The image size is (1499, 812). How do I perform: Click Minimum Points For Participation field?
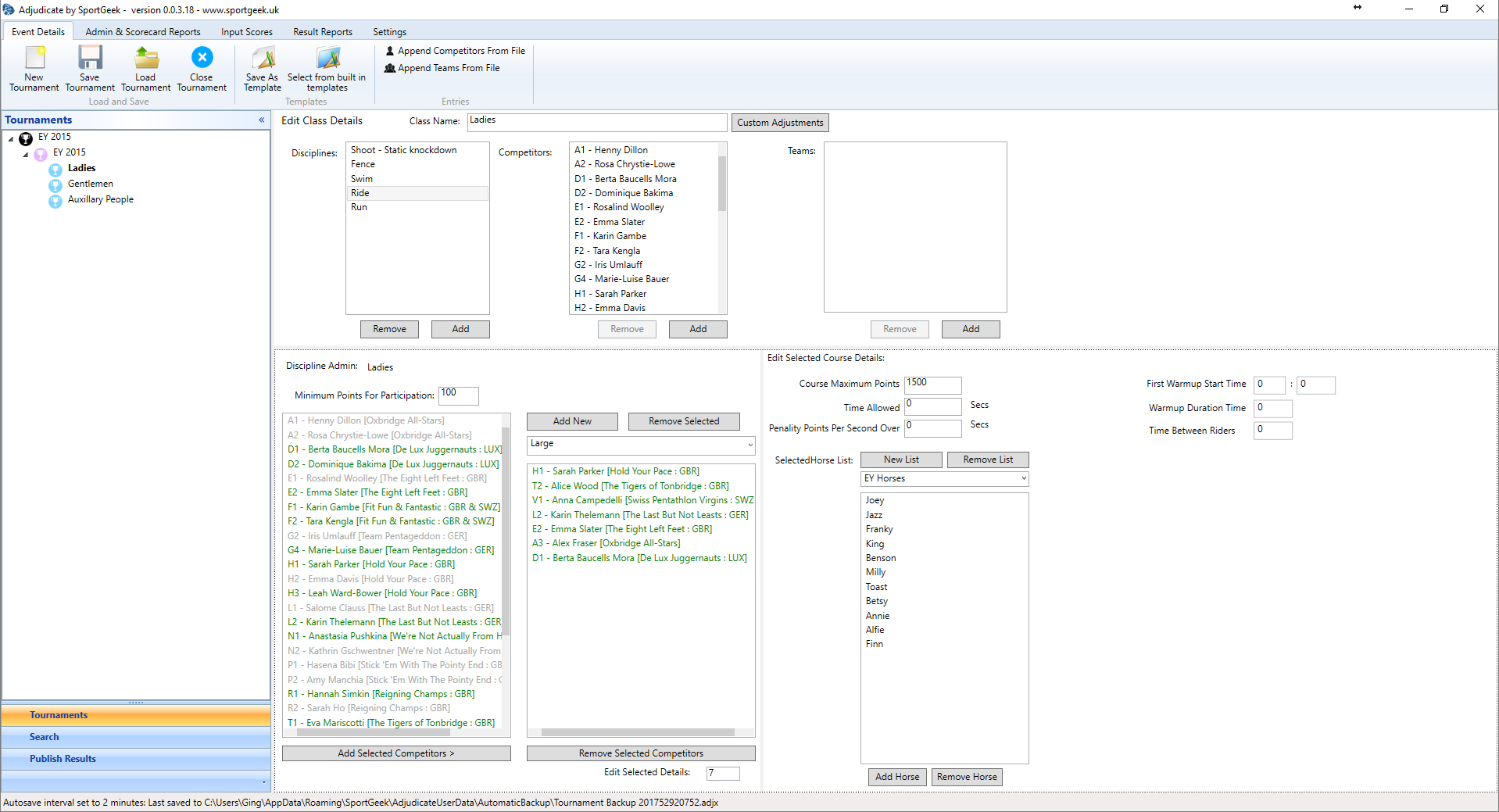click(459, 395)
